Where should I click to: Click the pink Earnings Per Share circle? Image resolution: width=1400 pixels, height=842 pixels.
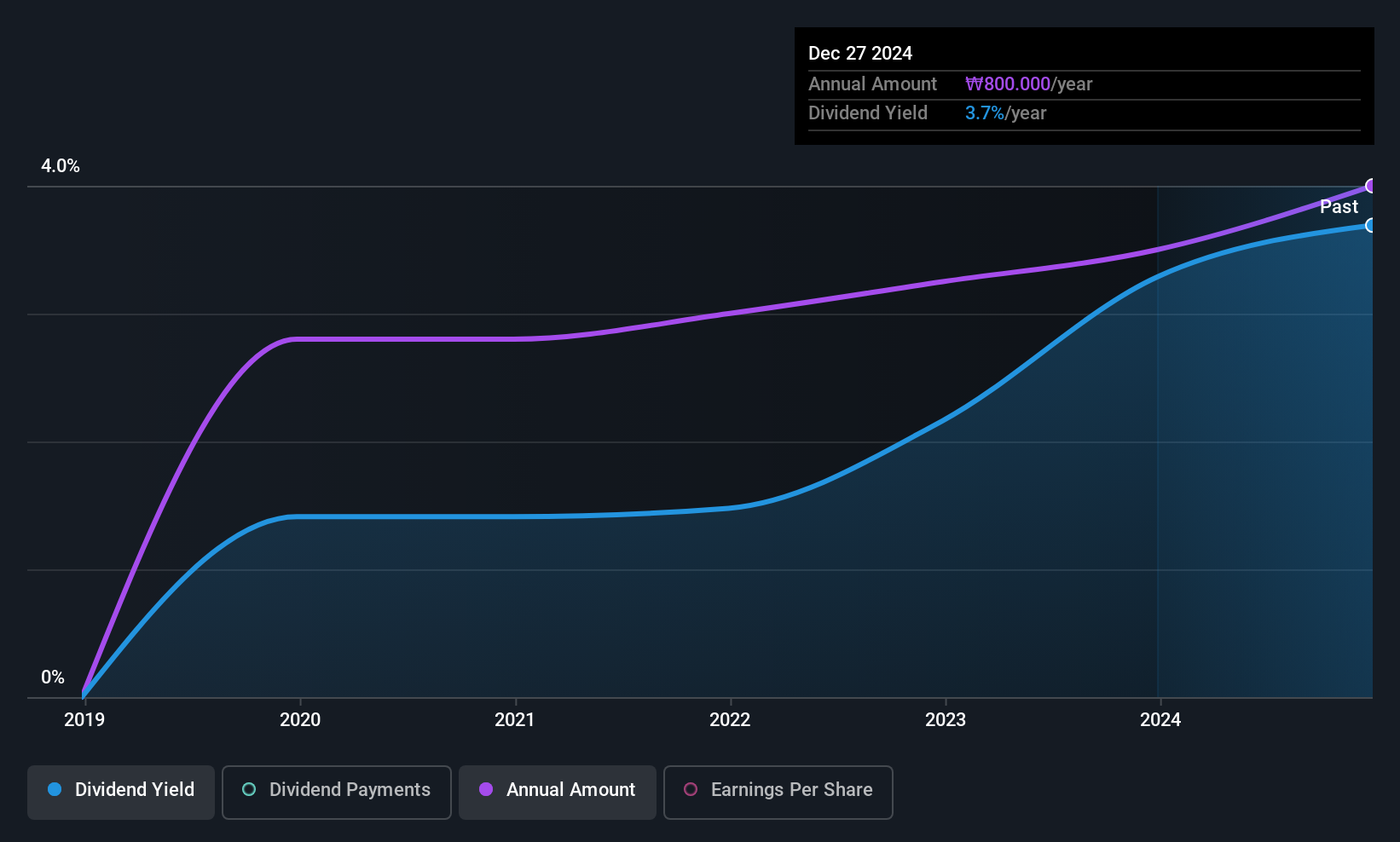point(691,790)
